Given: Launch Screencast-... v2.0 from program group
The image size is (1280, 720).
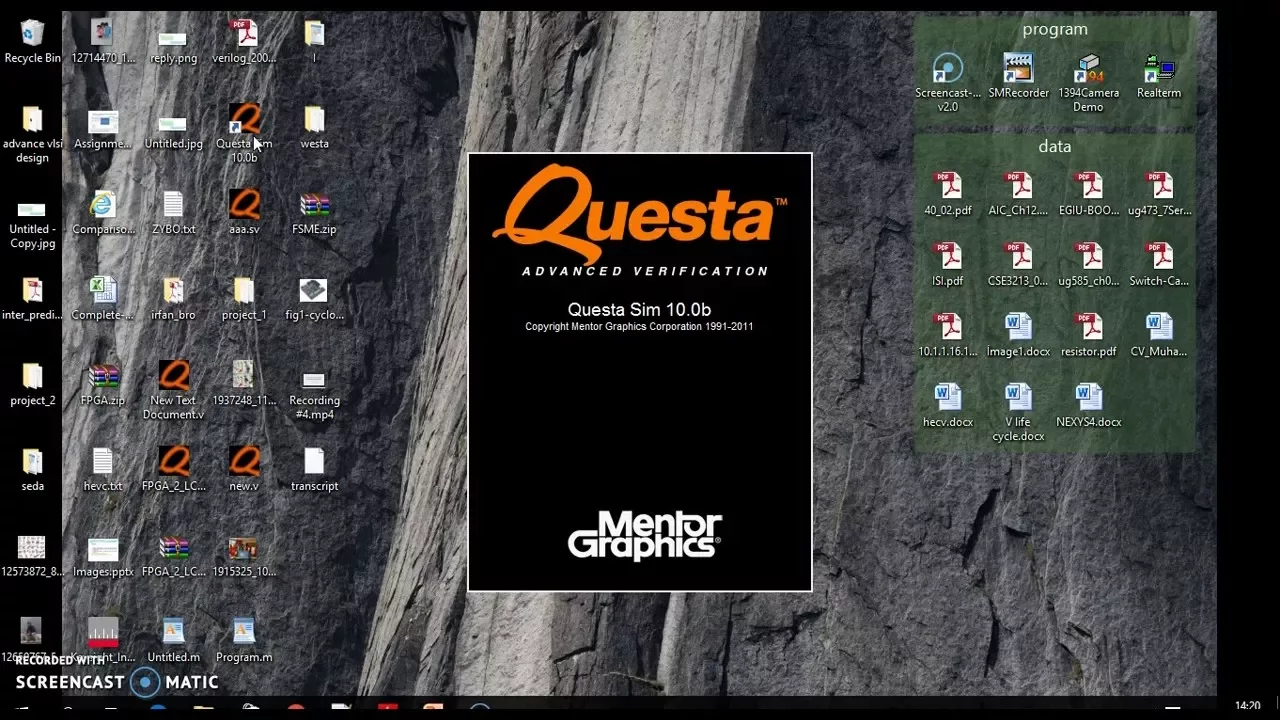Looking at the screenshot, I should tap(948, 83).
